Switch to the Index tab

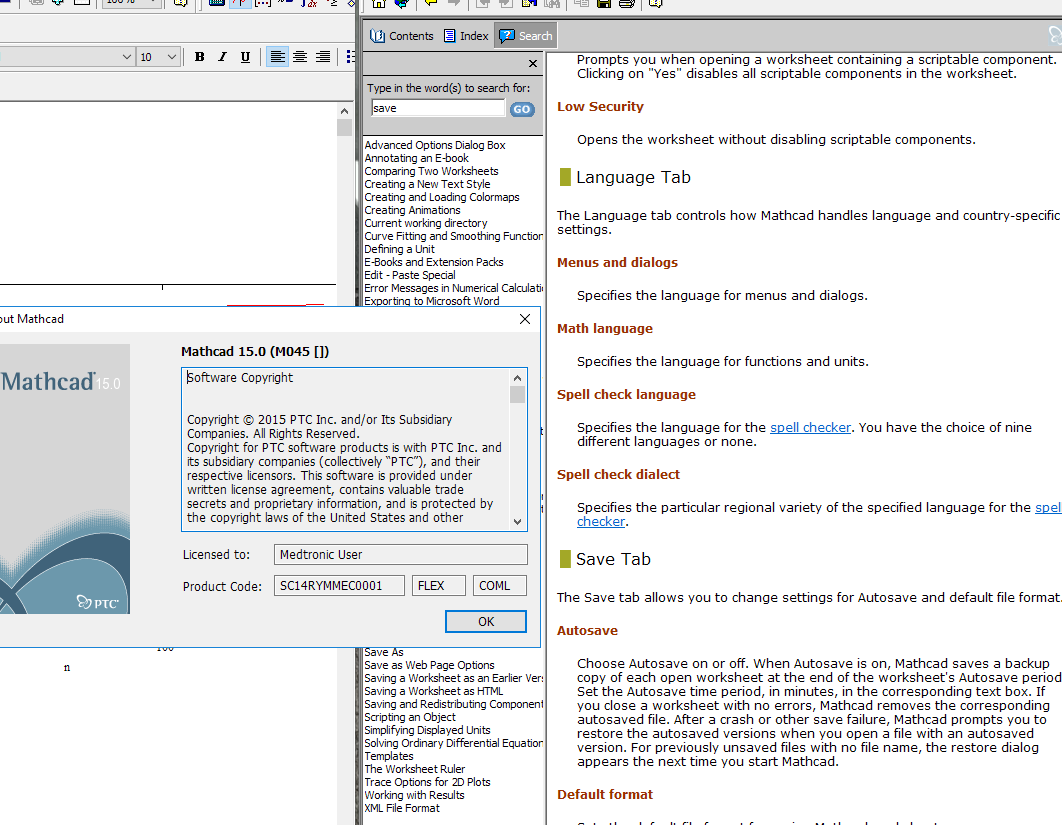click(465, 36)
